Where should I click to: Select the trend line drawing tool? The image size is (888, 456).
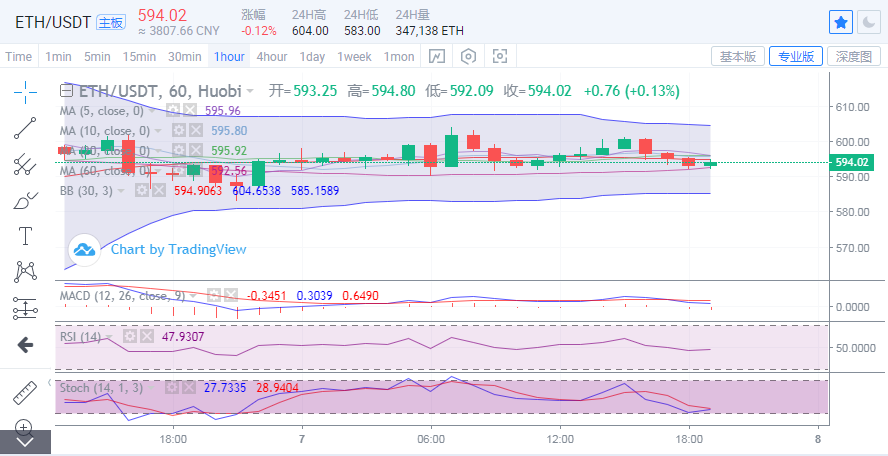[26, 128]
